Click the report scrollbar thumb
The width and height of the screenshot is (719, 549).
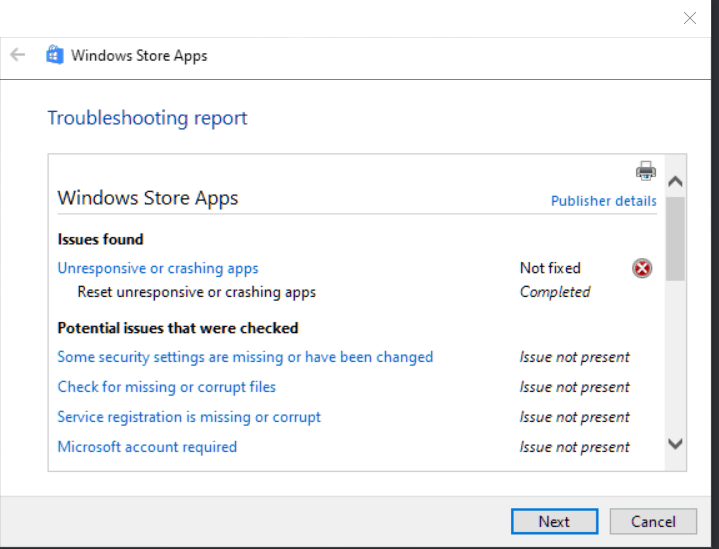click(x=675, y=238)
